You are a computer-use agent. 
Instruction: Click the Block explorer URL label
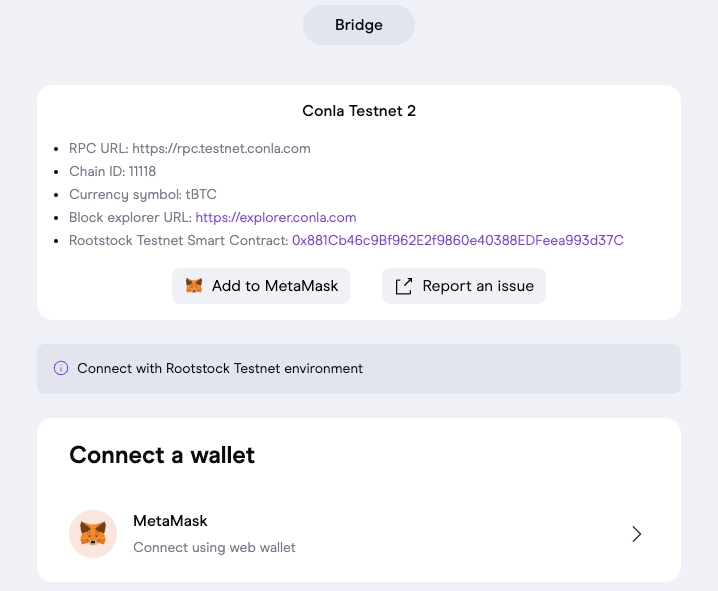(130, 217)
